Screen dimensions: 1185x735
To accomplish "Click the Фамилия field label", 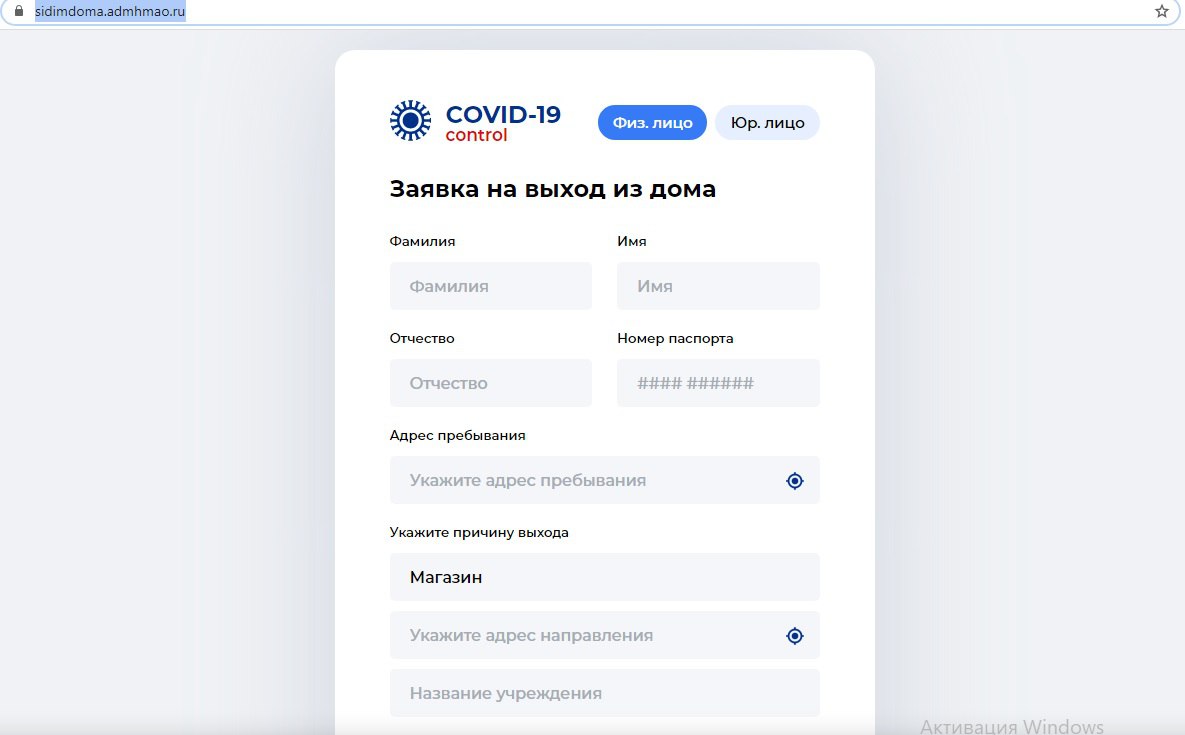I will [x=422, y=242].
